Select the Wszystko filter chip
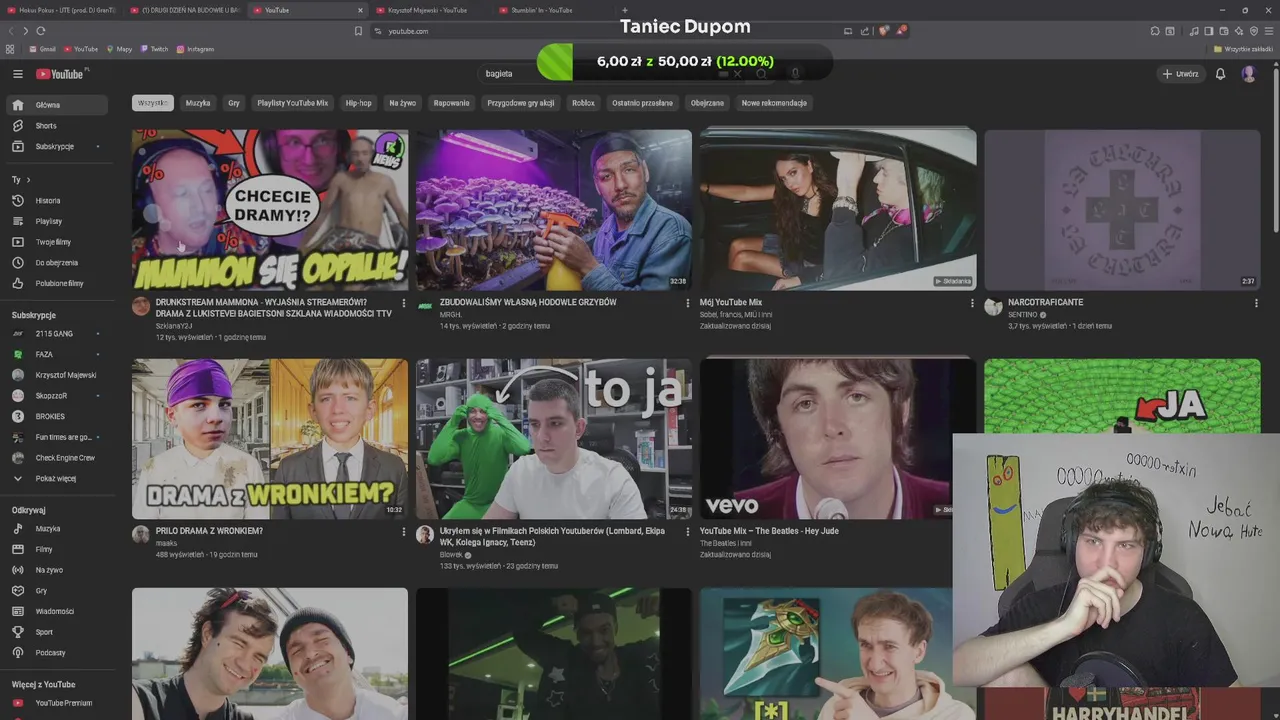The width and height of the screenshot is (1280, 720). [153, 103]
